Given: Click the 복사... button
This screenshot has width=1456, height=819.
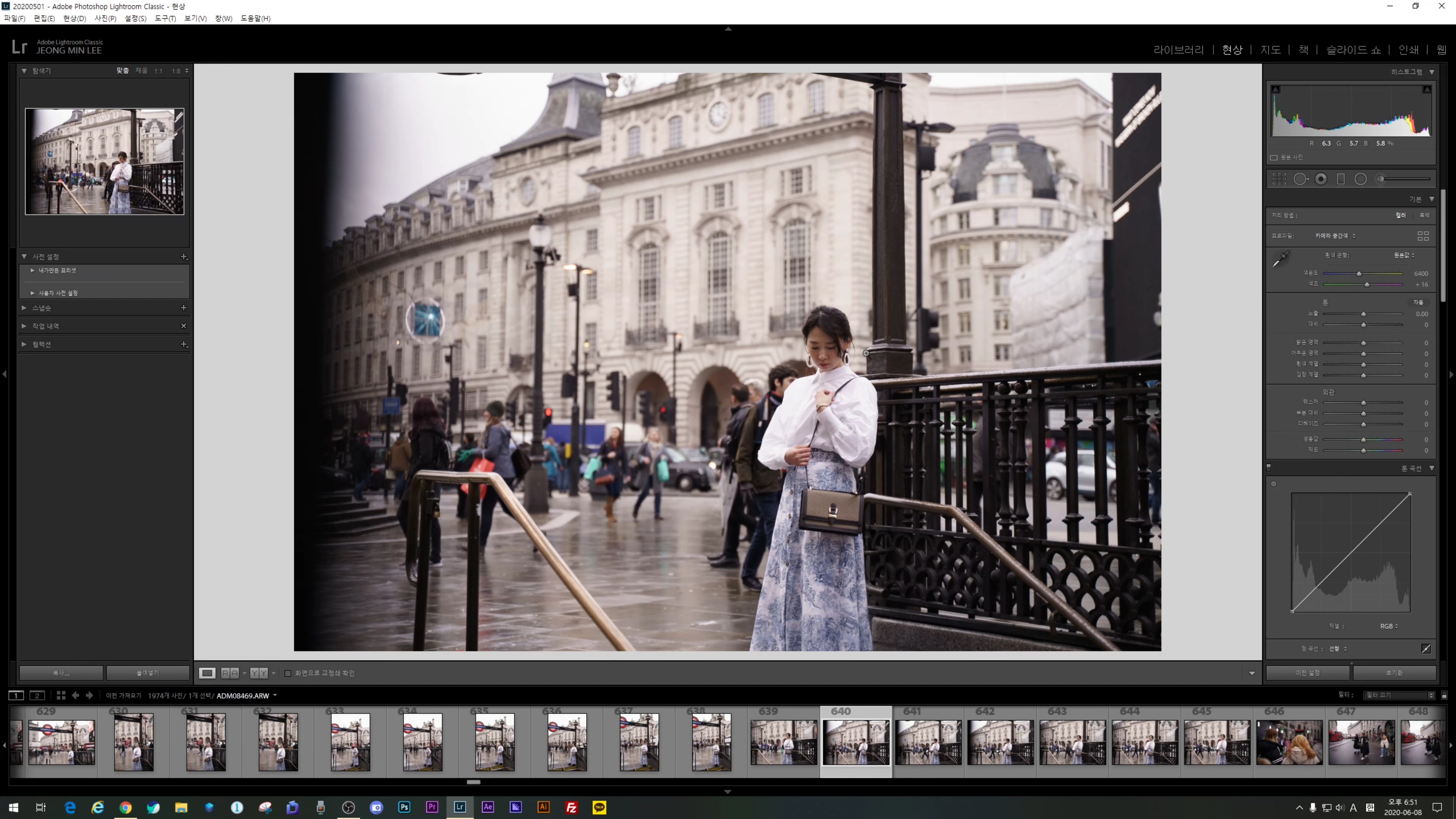Looking at the screenshot, I should tap(61, 673).
